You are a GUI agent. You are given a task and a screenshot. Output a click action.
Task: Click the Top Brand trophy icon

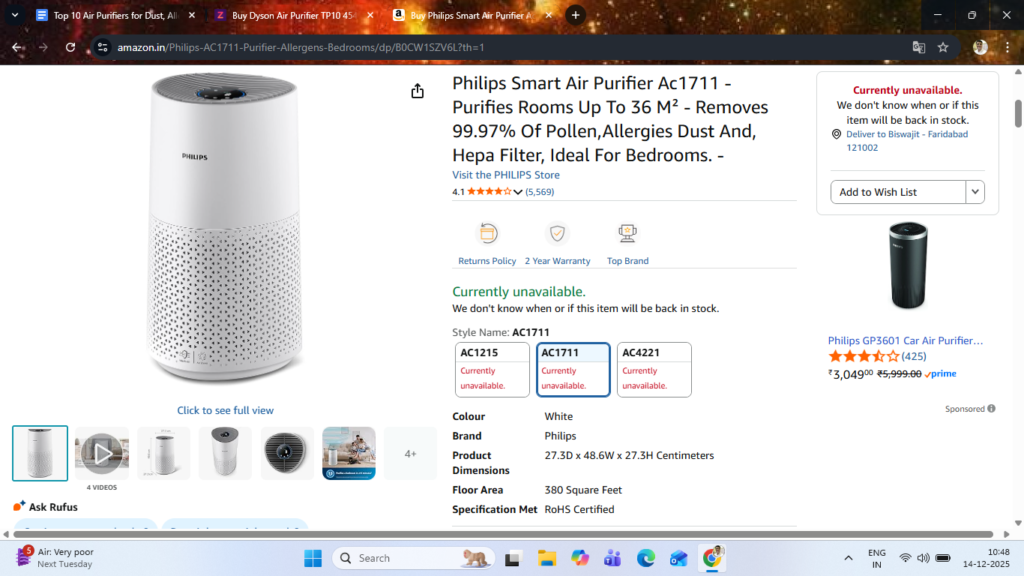(x=627, y=234)
